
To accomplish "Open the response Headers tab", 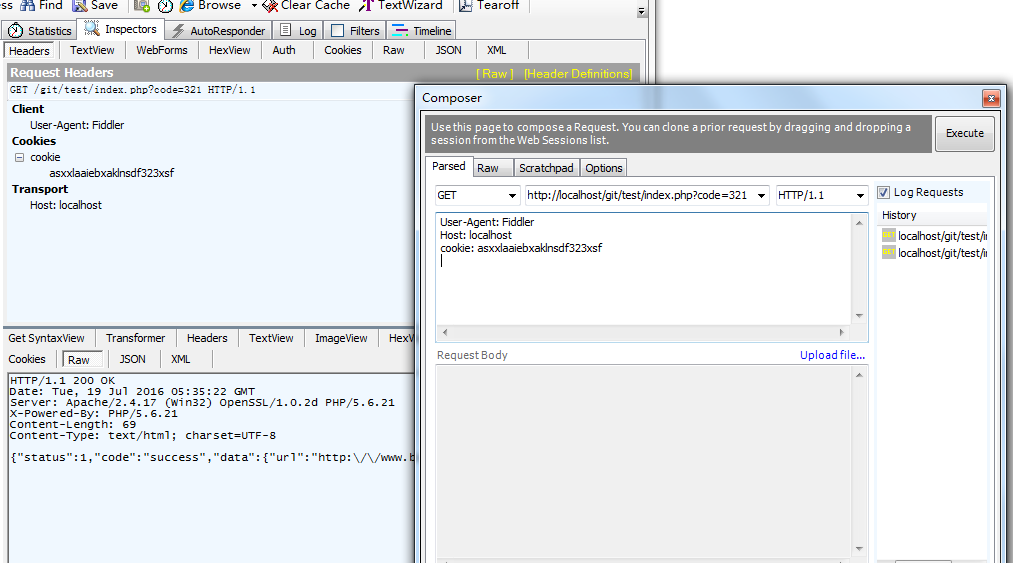I will pyautogui.click(x=207, y=338).
